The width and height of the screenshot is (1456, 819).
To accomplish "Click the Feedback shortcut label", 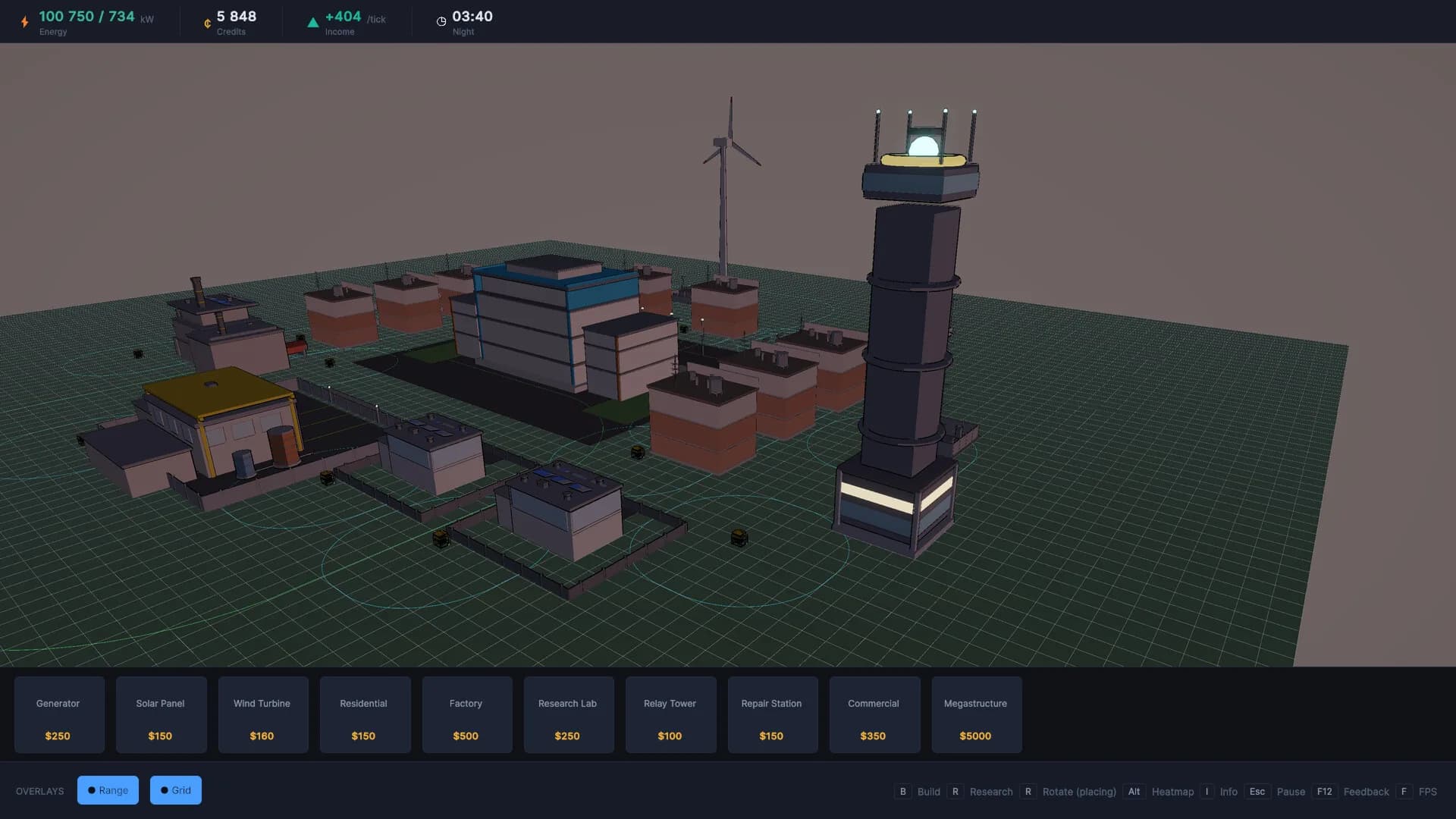I will 1367,792.
